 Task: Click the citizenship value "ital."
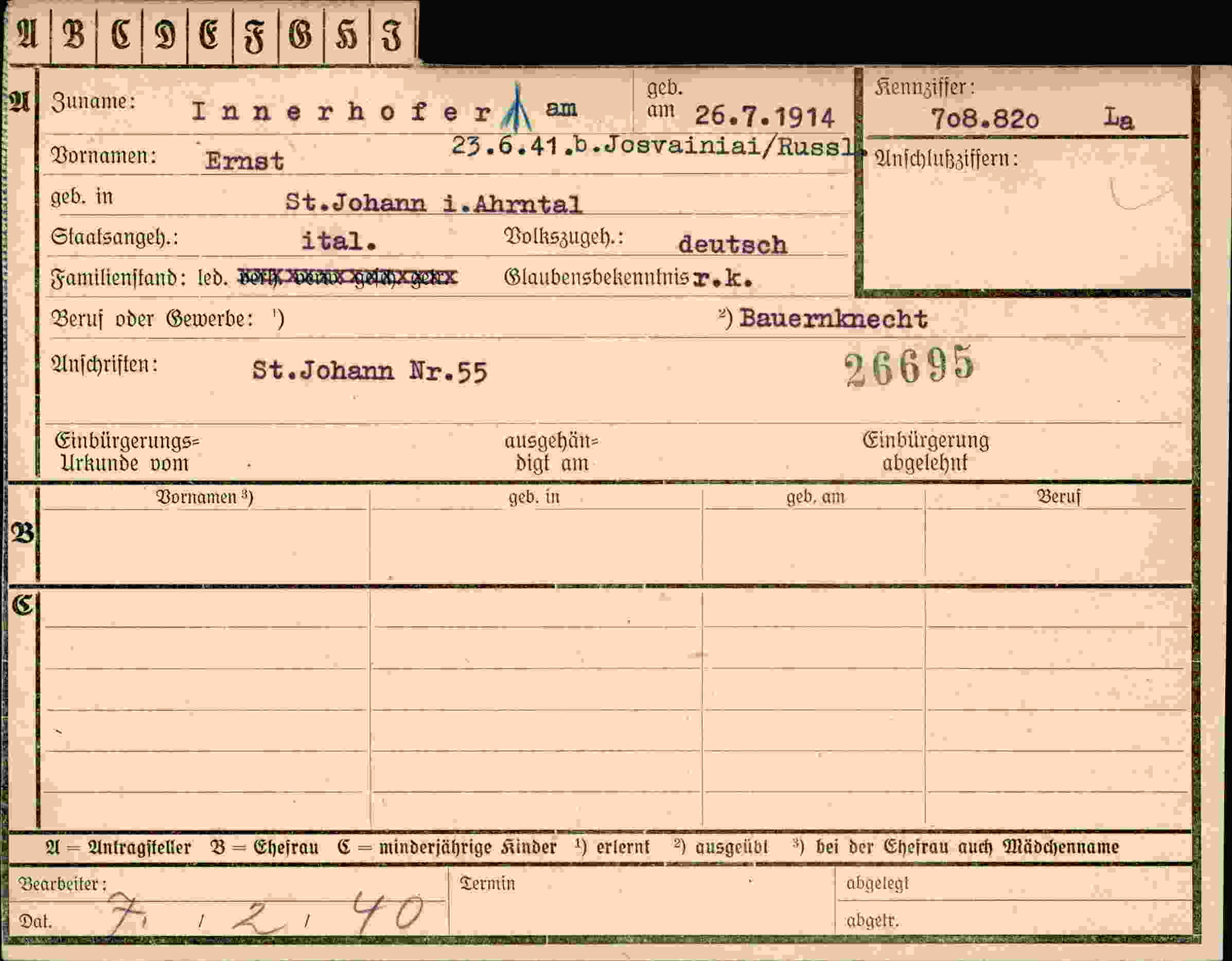[x=339, y=242]
